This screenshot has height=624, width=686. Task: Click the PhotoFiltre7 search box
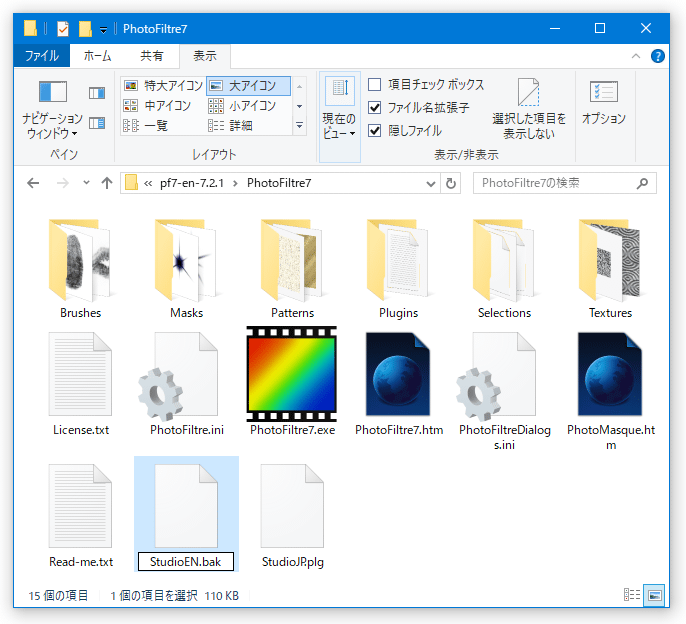coord(564,183)
